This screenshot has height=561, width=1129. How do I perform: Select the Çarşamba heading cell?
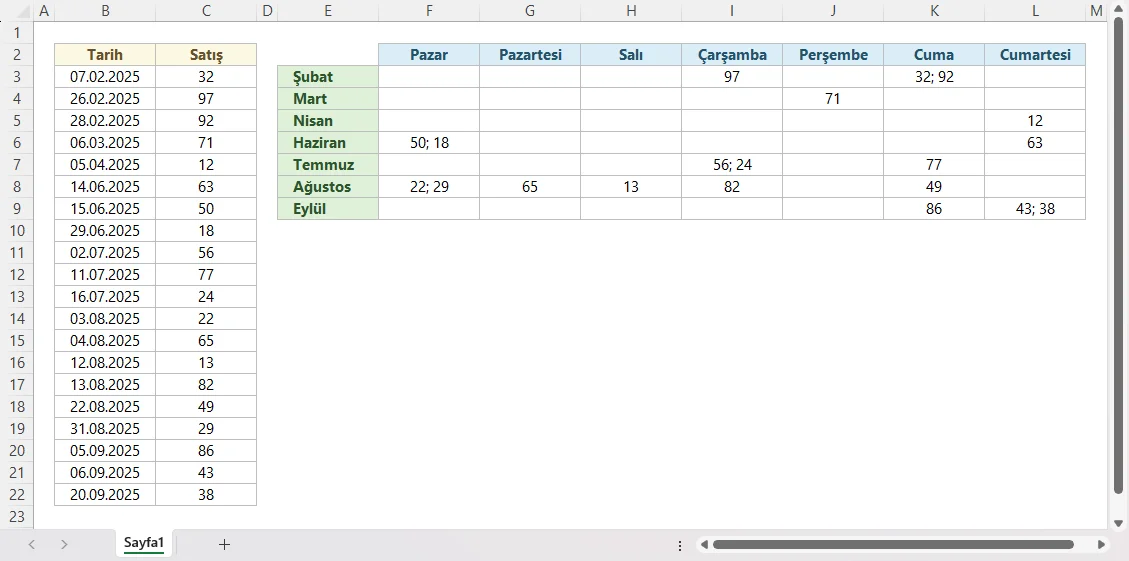point(732,55)
